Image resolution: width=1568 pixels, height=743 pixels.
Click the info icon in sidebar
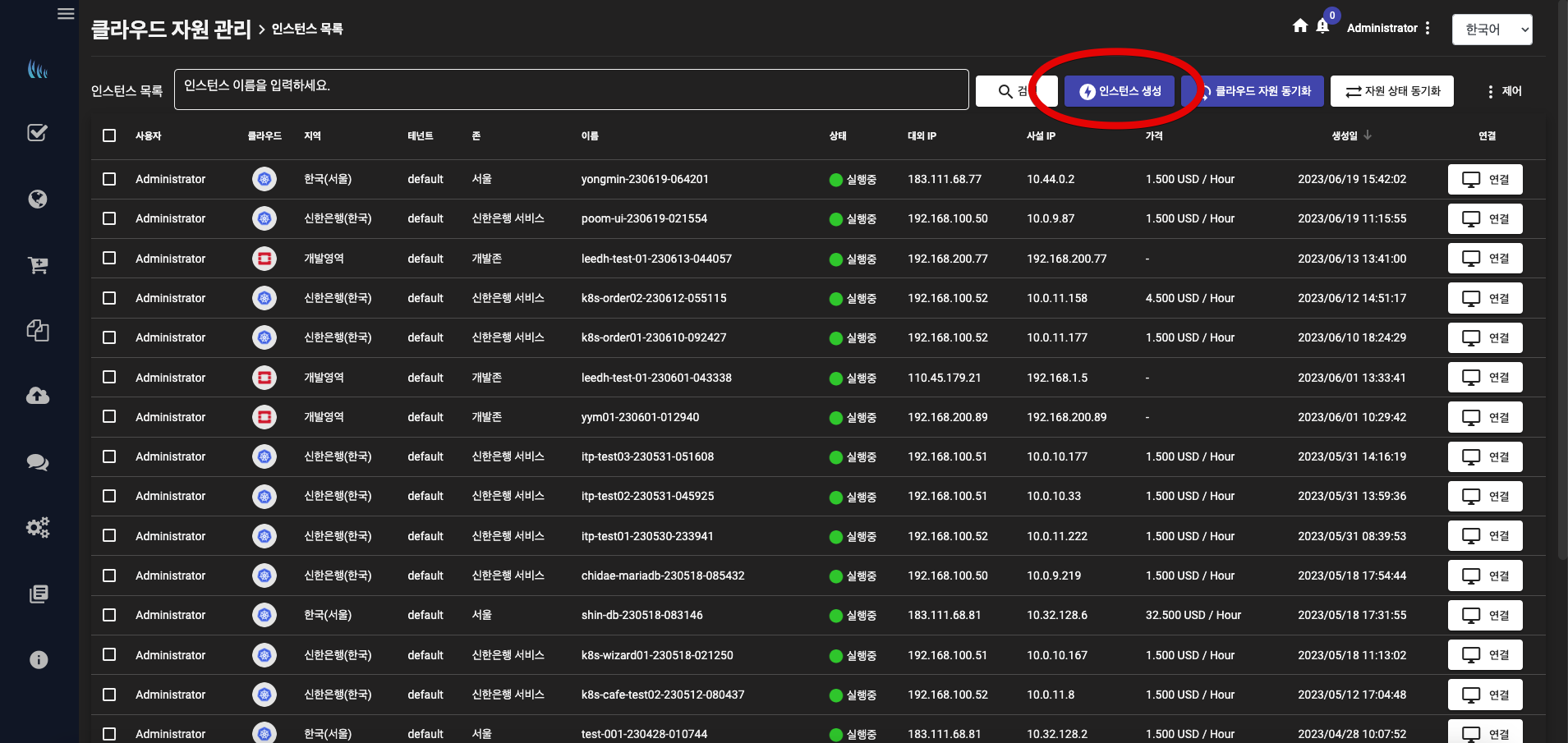click(38, 659)
